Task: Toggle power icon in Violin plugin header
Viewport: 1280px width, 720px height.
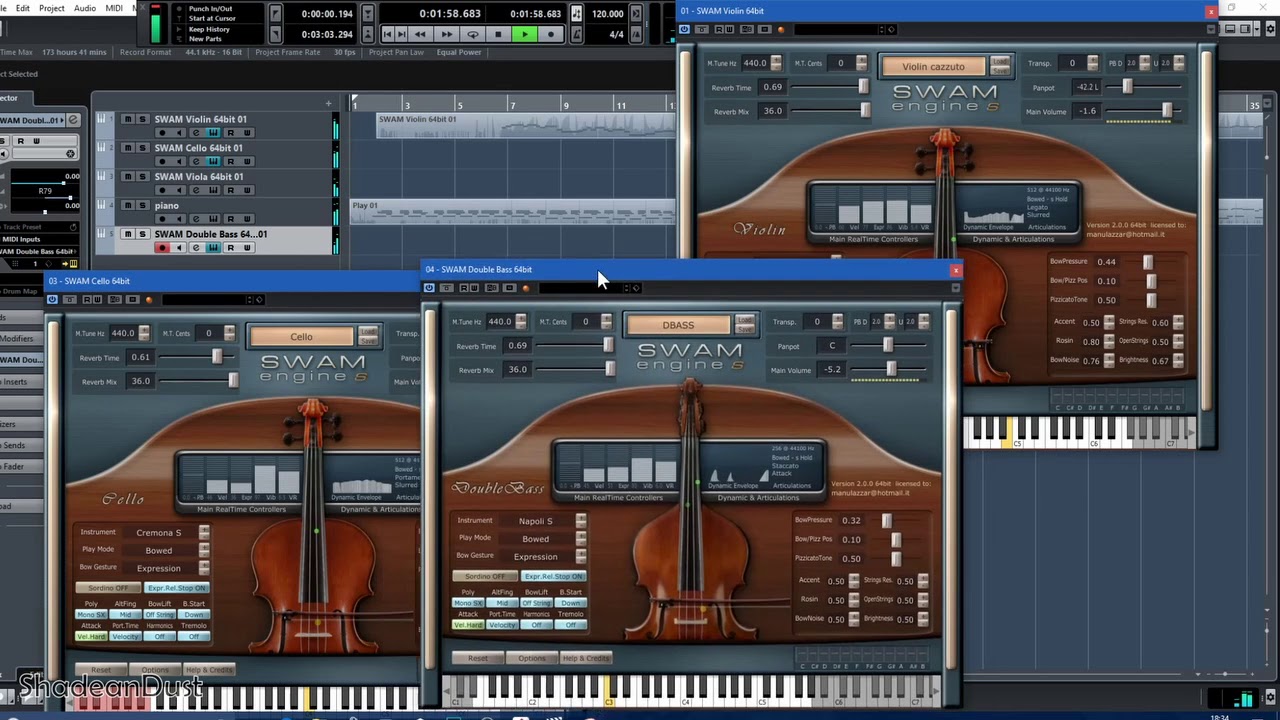Action: 684,29
